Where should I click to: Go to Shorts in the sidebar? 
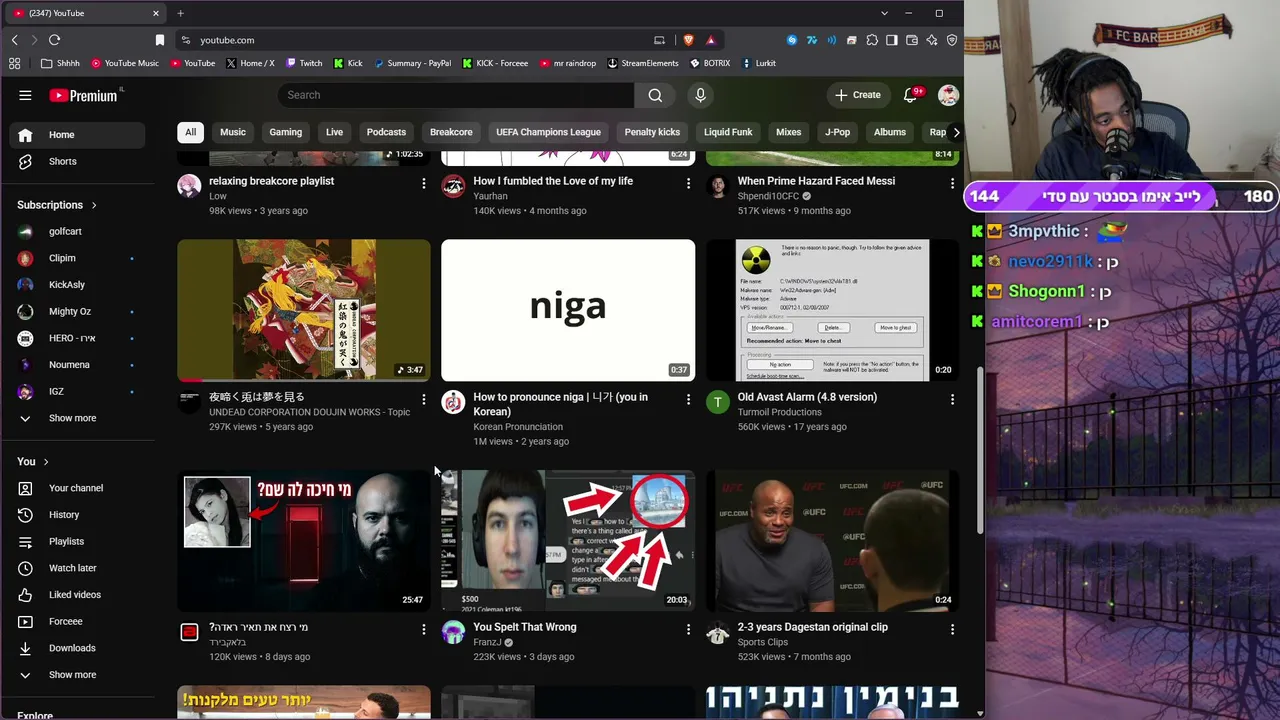point(78,161)
